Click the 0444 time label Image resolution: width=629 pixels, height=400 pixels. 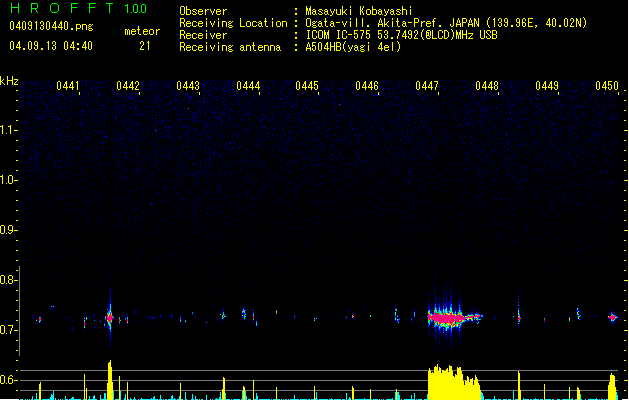tap(248, 87)
